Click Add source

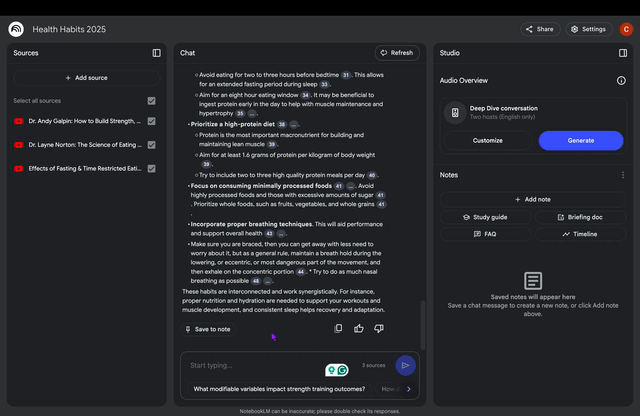coord(87,78)
